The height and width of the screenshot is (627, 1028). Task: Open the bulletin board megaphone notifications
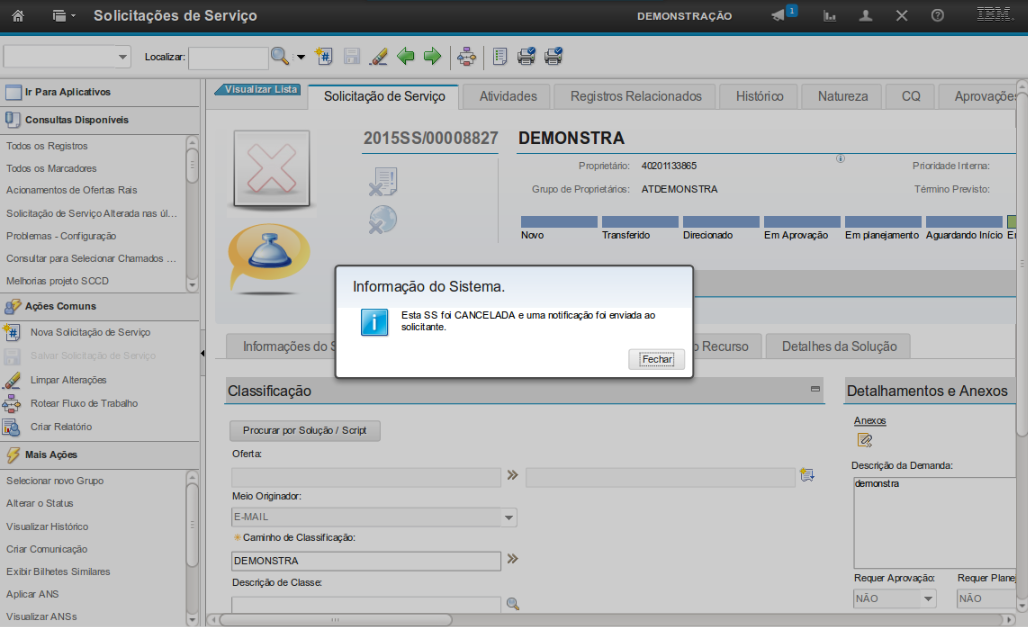779,16
